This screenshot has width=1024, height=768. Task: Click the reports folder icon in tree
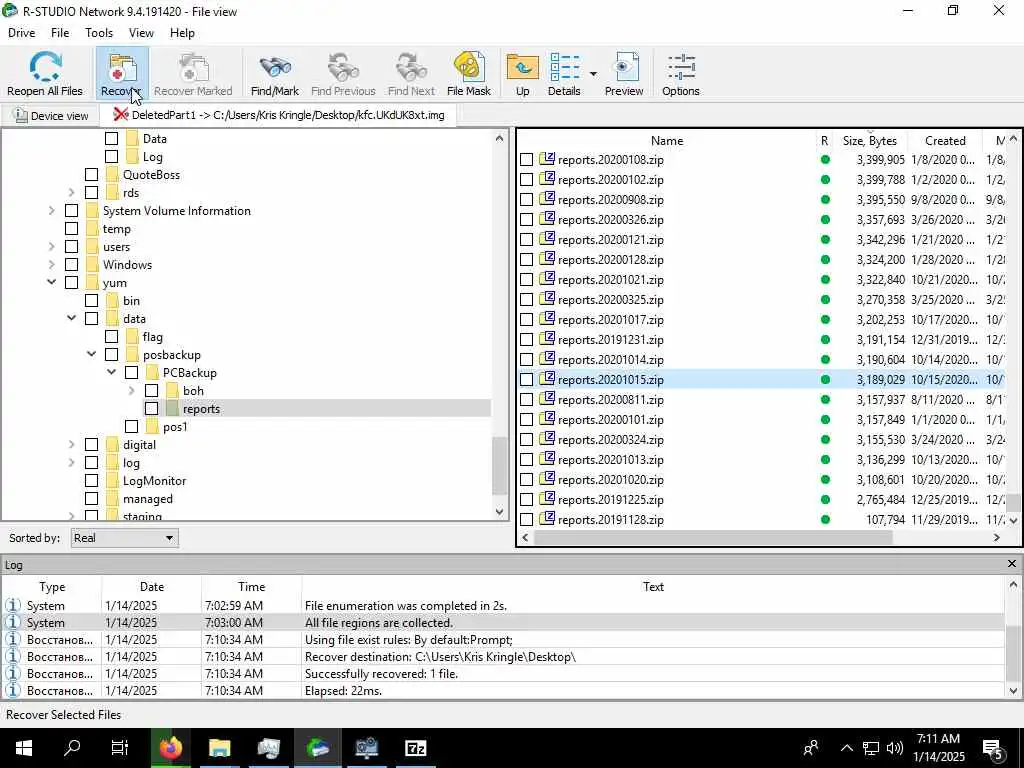tap(172, 409)
